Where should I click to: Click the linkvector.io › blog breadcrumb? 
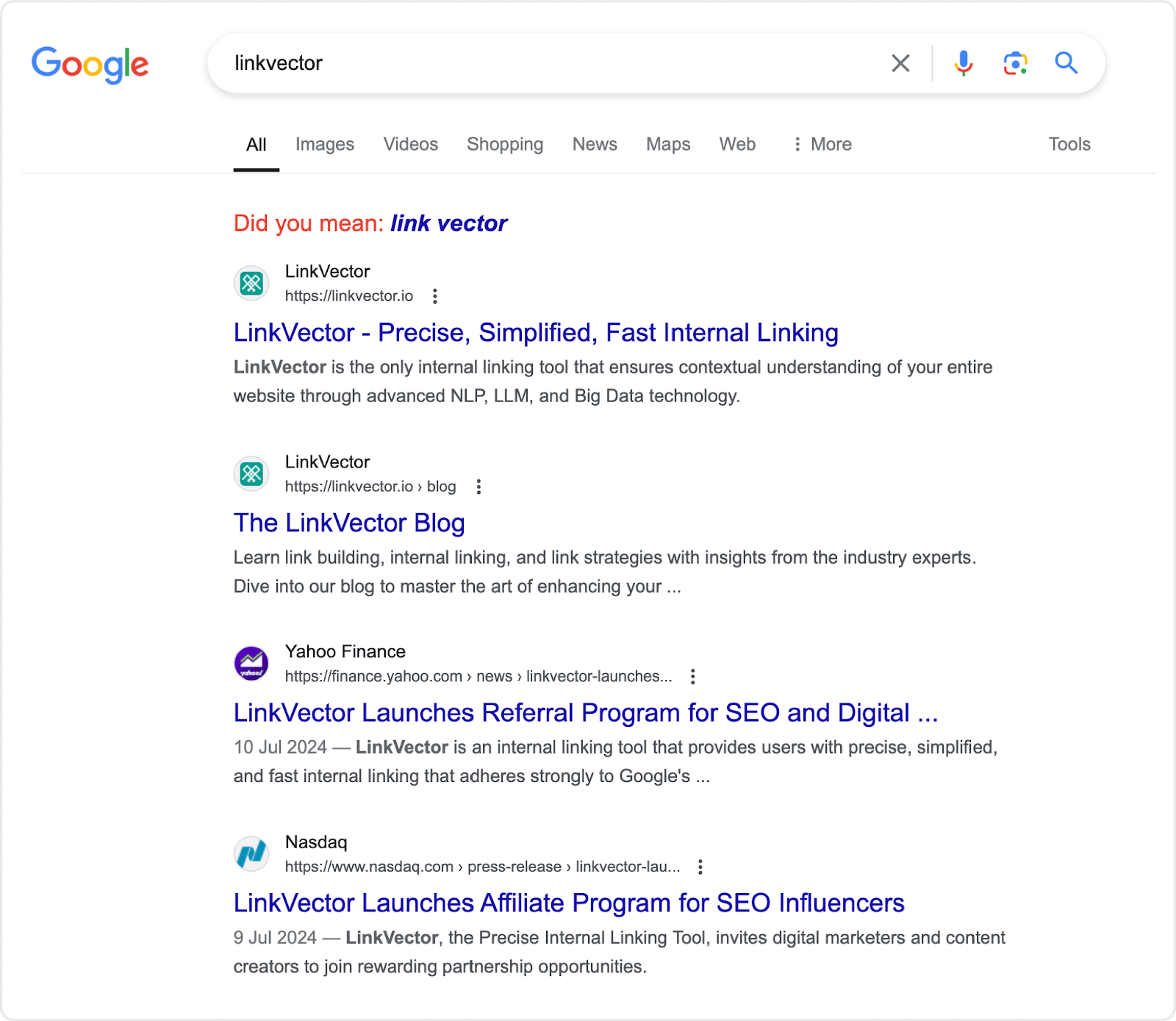coord(370,487)
